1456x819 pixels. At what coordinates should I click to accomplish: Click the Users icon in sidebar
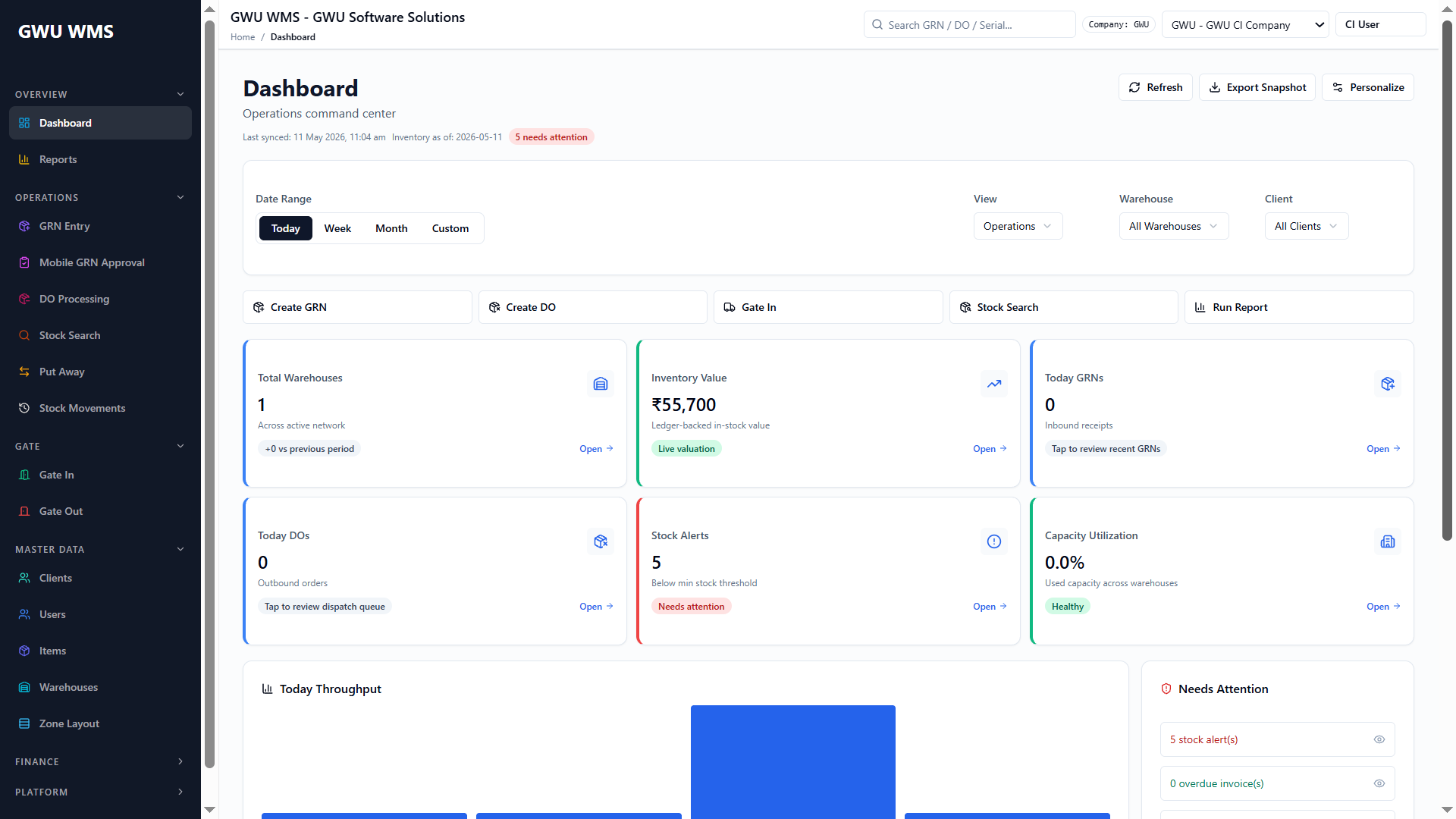[x=24, y=614]
